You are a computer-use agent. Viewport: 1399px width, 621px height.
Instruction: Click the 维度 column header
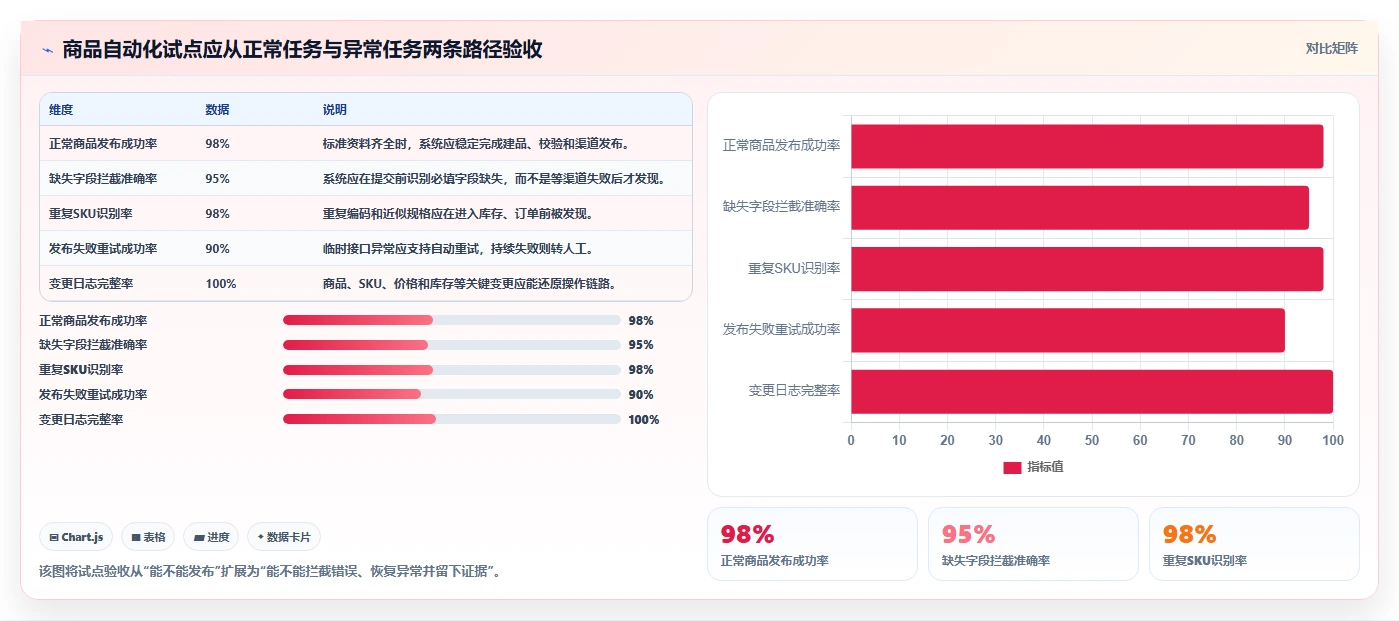pyautogui.click(x=61, y=109)
